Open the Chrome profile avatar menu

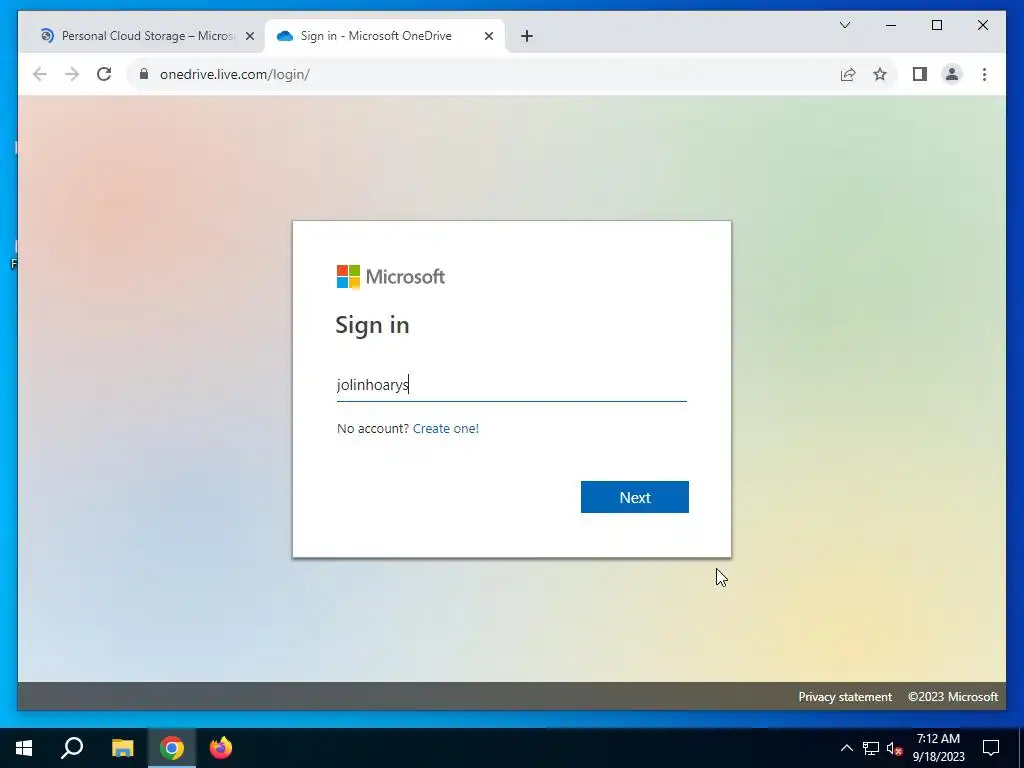pos(952,74)
